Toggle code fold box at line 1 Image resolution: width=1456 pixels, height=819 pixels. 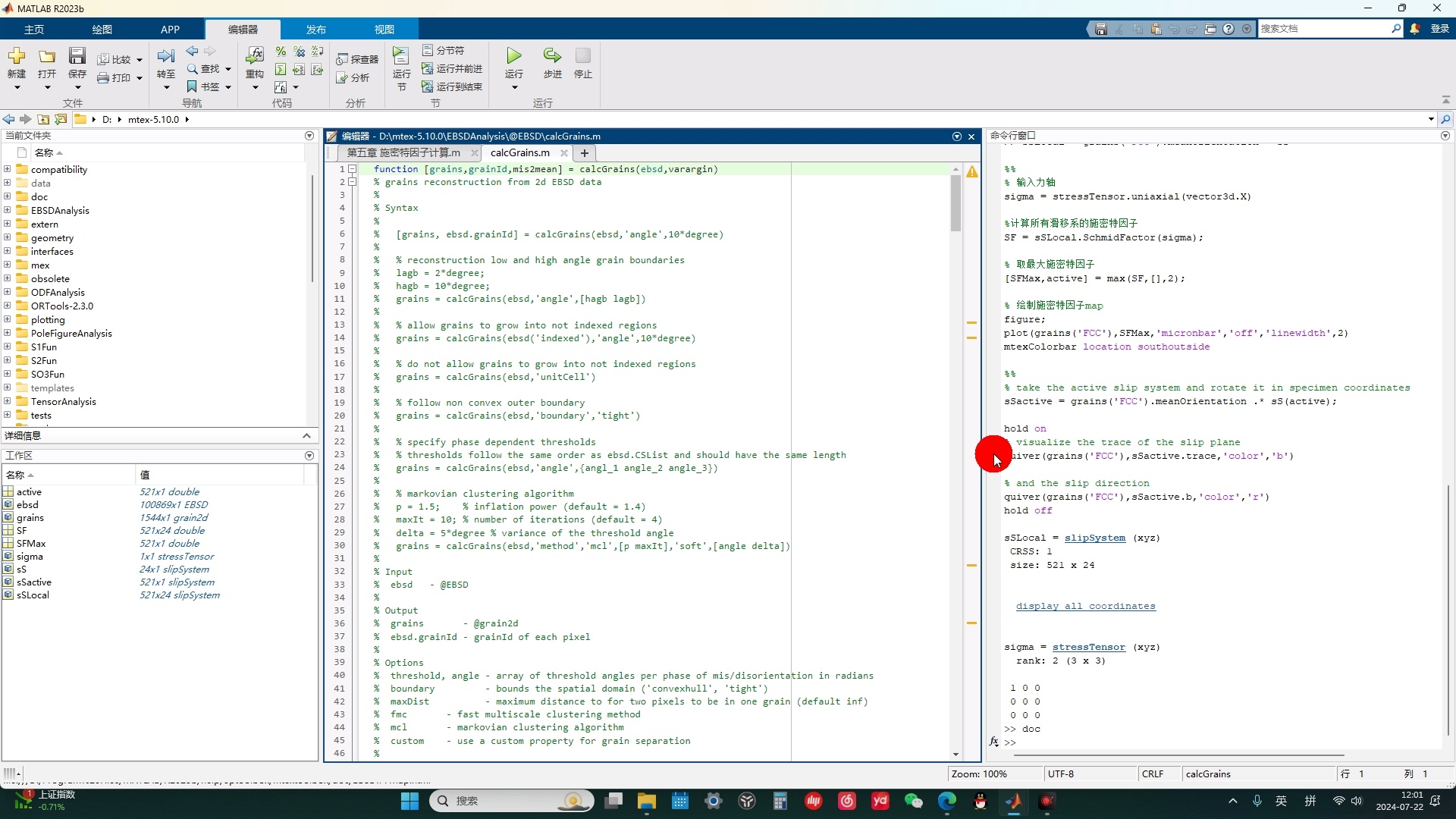pyautogui.click(x=353, y=169)
